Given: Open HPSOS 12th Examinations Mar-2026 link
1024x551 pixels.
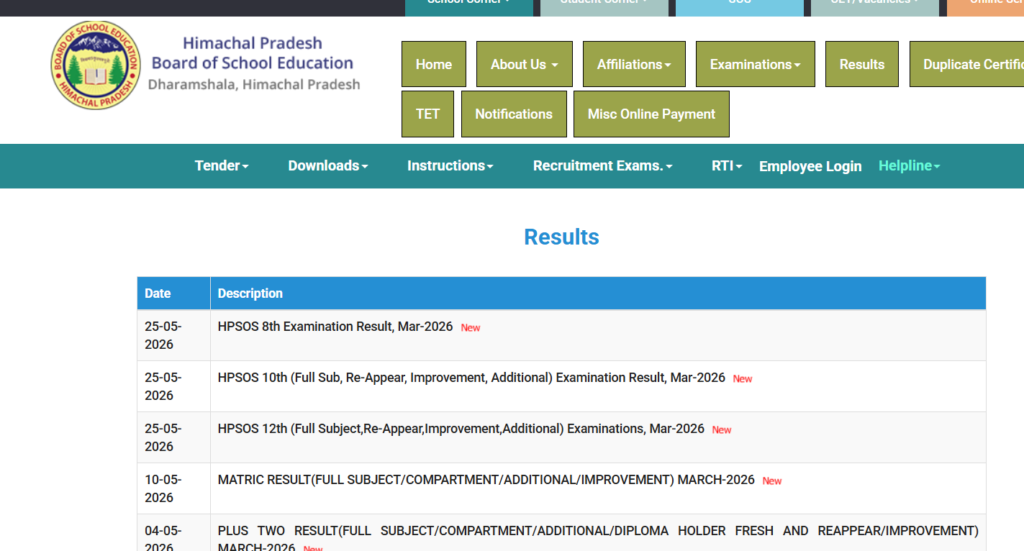Looking at the screenshot, I should (461, 428).
